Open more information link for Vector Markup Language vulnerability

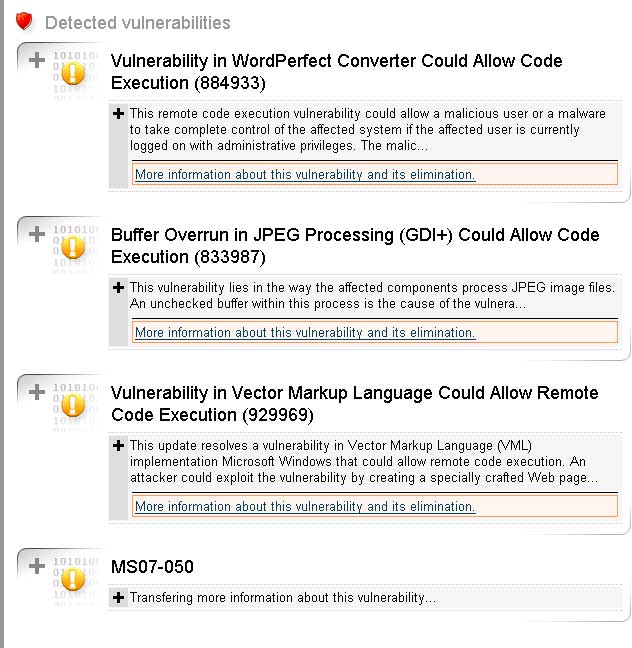(305, 506)
